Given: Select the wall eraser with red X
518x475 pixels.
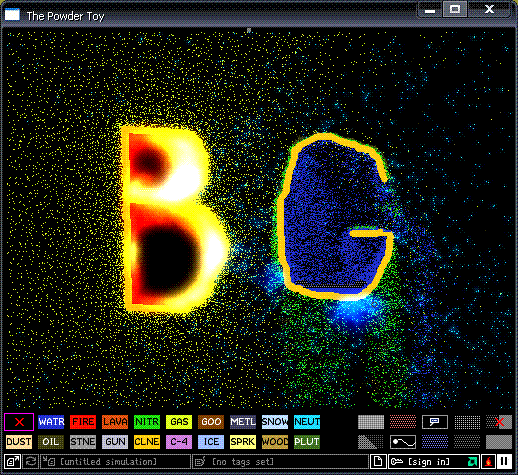Looking at the screenshot, I should [499, 422].
